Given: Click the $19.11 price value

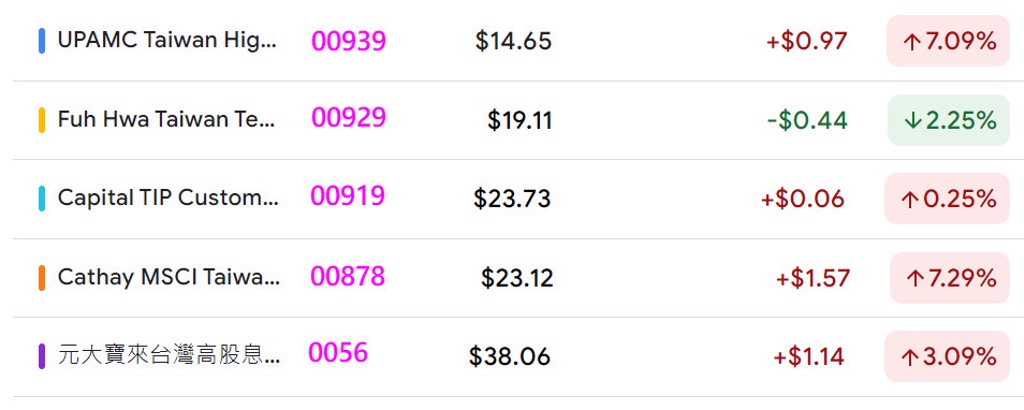Looking at the screenshot, I should (x=520, y=121).
